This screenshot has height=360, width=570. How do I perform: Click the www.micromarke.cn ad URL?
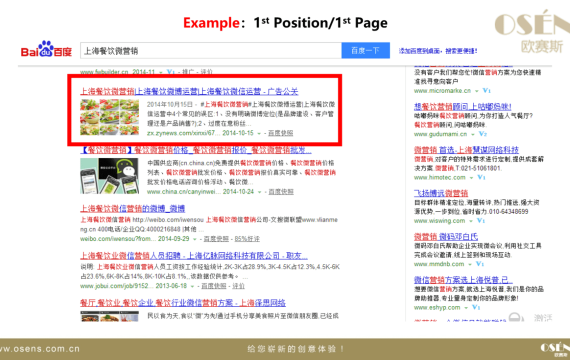tap(442, 91)
